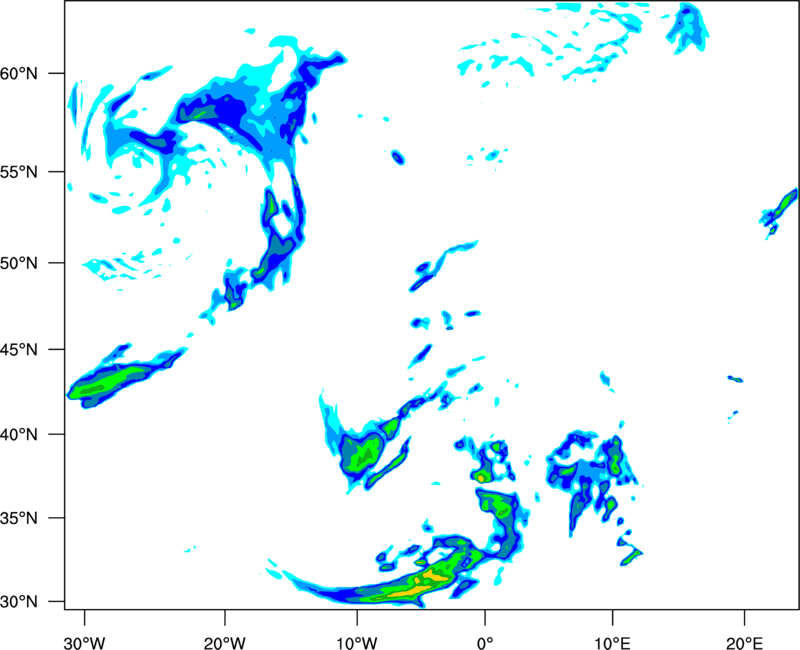Click the 0° longitude label
Viewport: 800px width, 650px height.
pyautogui.click(x=485, y=643)
